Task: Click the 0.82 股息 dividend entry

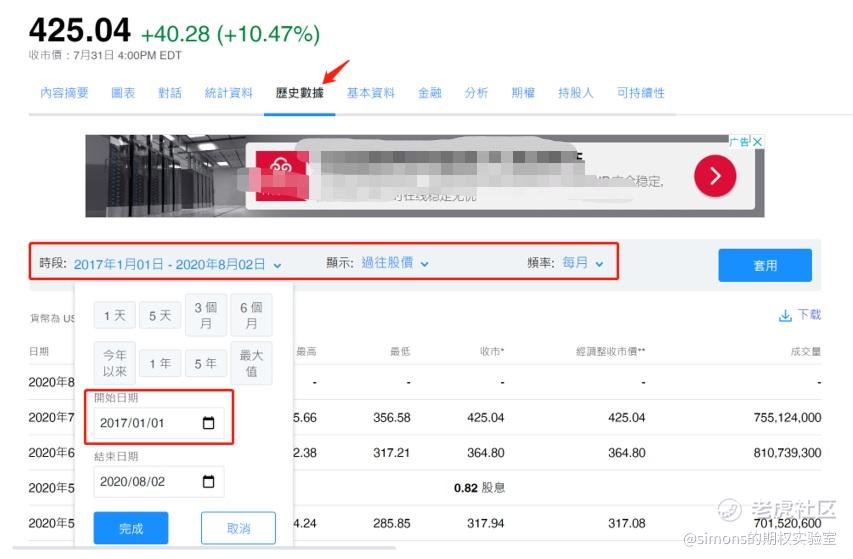Action: coord(479,488)
